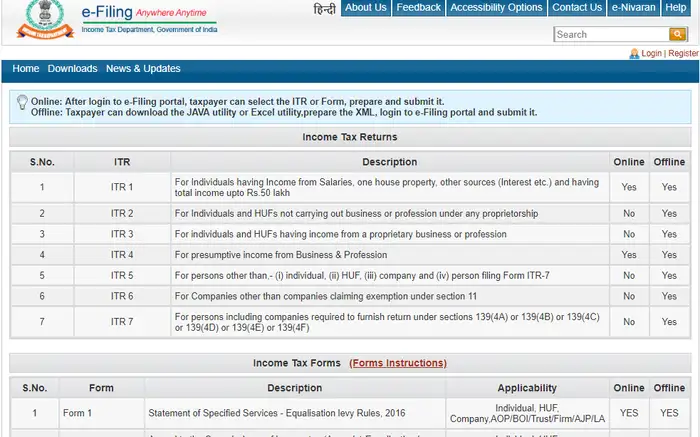700x437 pixels.
Task: Open the Help menu
Action: [676, 8]
